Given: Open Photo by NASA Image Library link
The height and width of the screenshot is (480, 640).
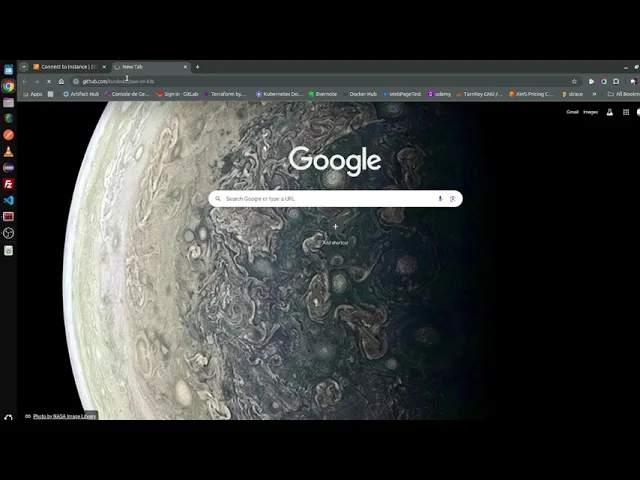Looking at the screenshot, I should coord(64,416).
